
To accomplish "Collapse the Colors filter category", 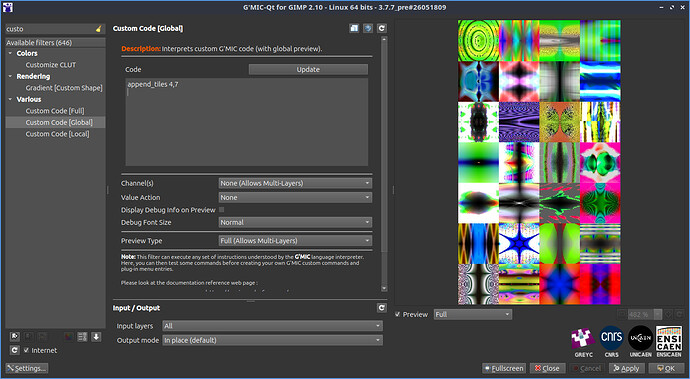I will tap(11, 53).
